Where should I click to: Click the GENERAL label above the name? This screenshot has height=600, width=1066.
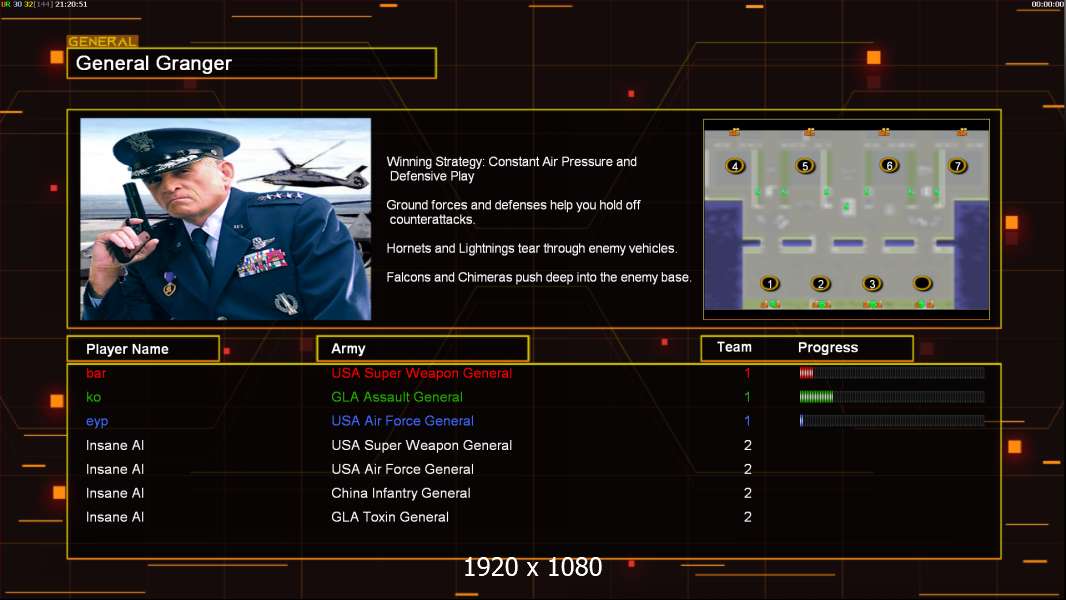point(102,41)
